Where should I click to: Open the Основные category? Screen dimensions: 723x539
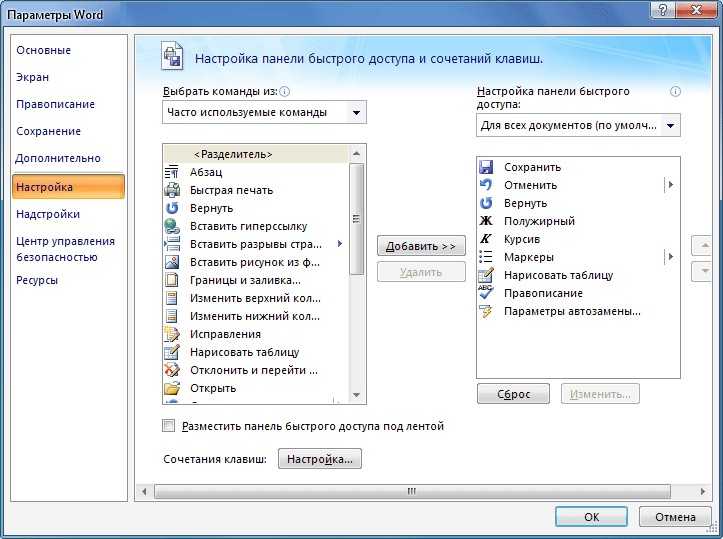click(43, 50)
